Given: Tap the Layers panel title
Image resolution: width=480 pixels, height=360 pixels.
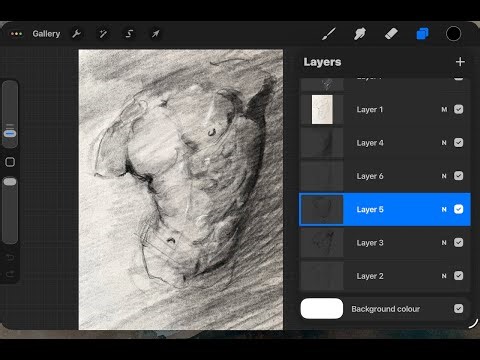Looking at the screenshot, I should point(322,62).
